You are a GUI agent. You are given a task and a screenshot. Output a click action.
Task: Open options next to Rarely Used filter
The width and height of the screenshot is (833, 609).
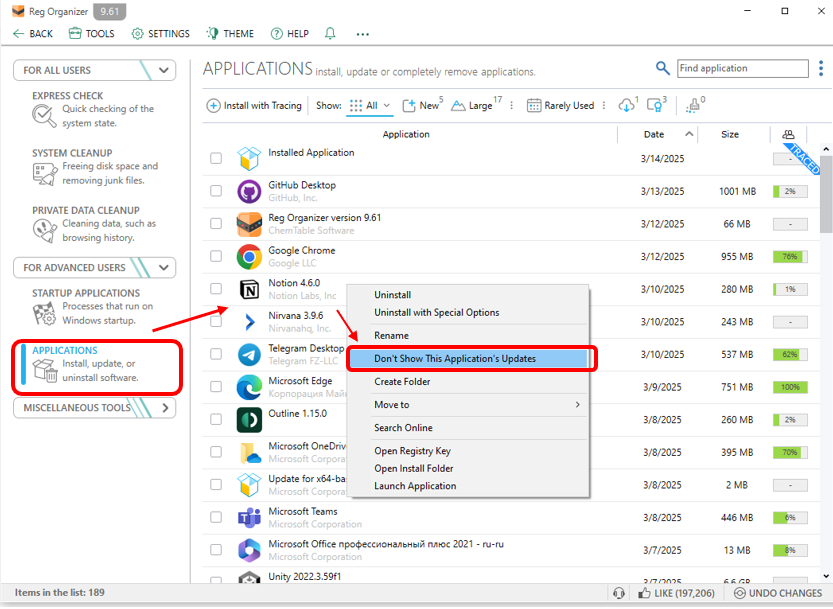point(604,106)
